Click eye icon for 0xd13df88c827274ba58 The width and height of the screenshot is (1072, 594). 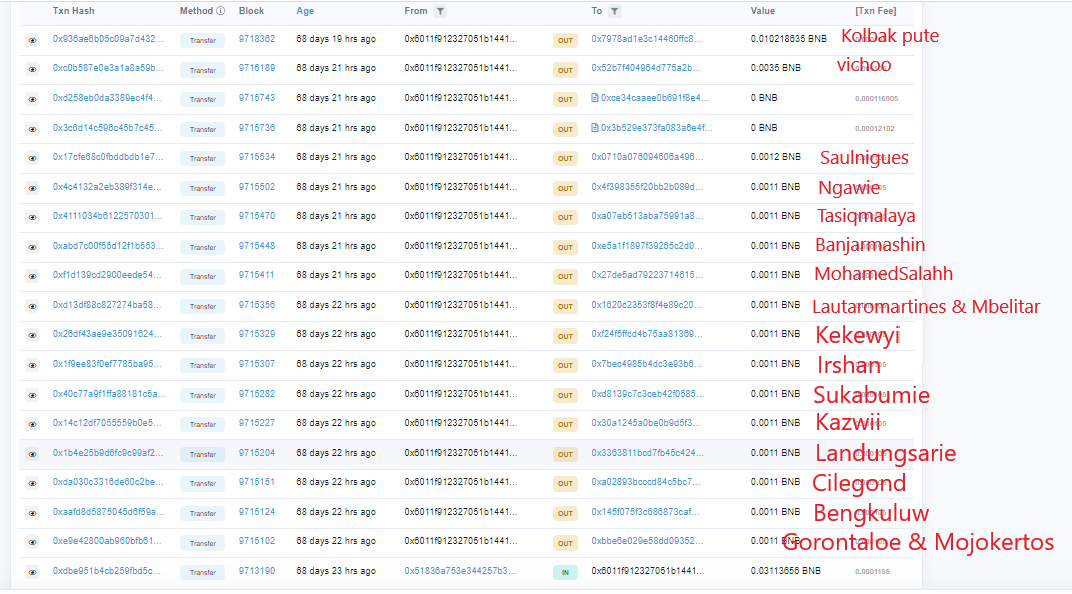click(x=32, y=306)
